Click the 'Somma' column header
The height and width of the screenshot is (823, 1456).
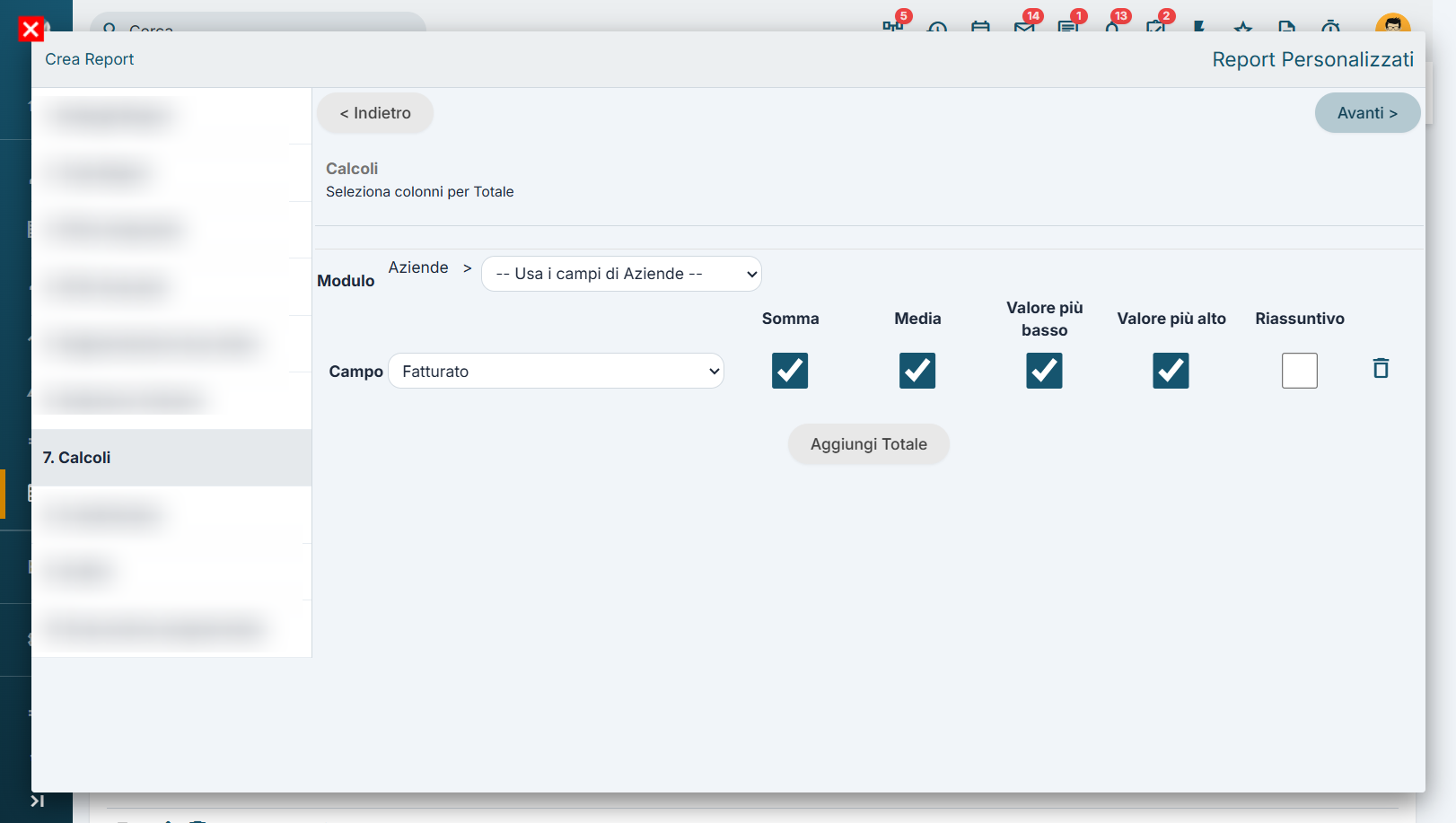tap(790, 319)
